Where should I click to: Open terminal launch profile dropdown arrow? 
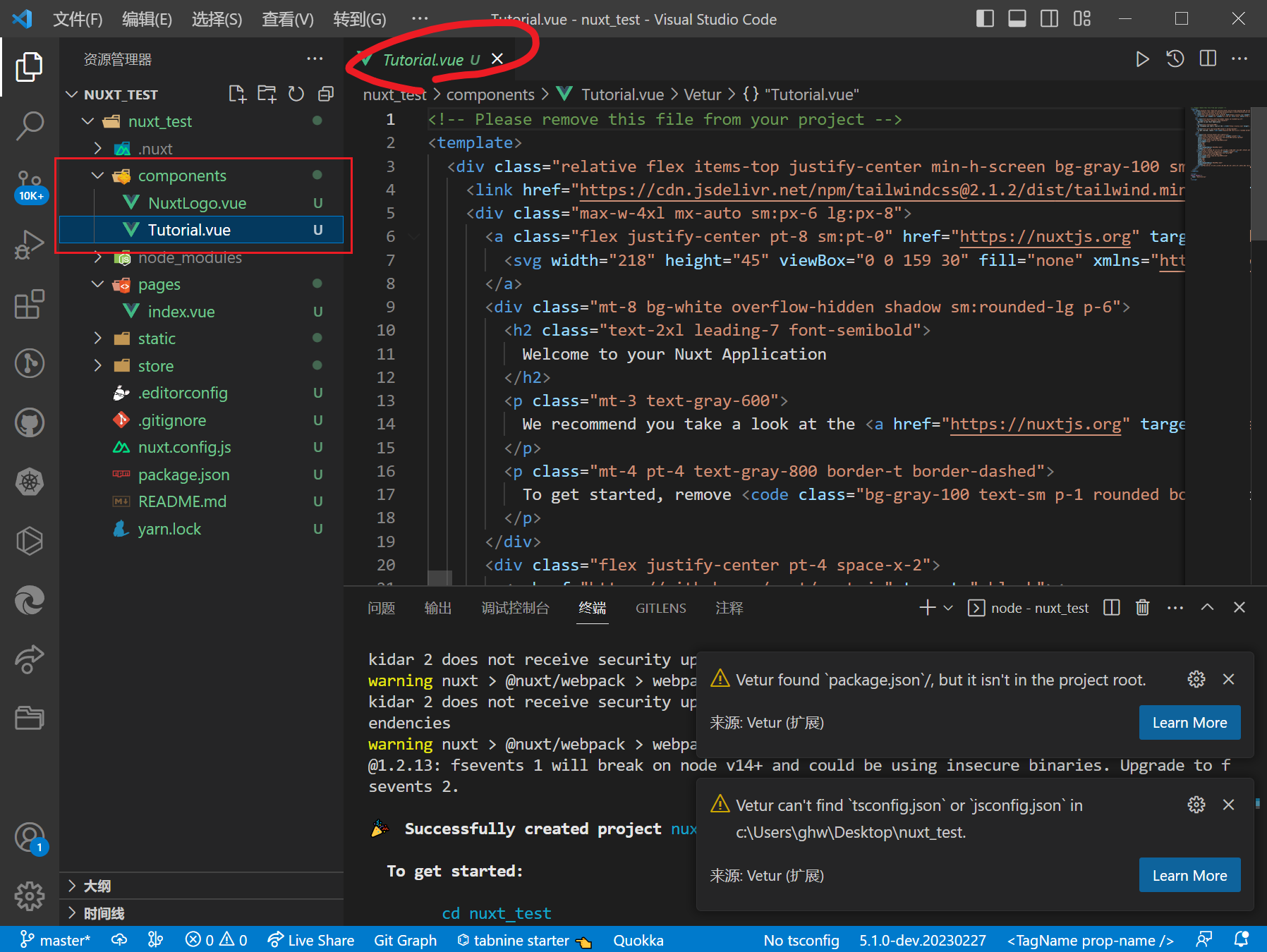948,607
